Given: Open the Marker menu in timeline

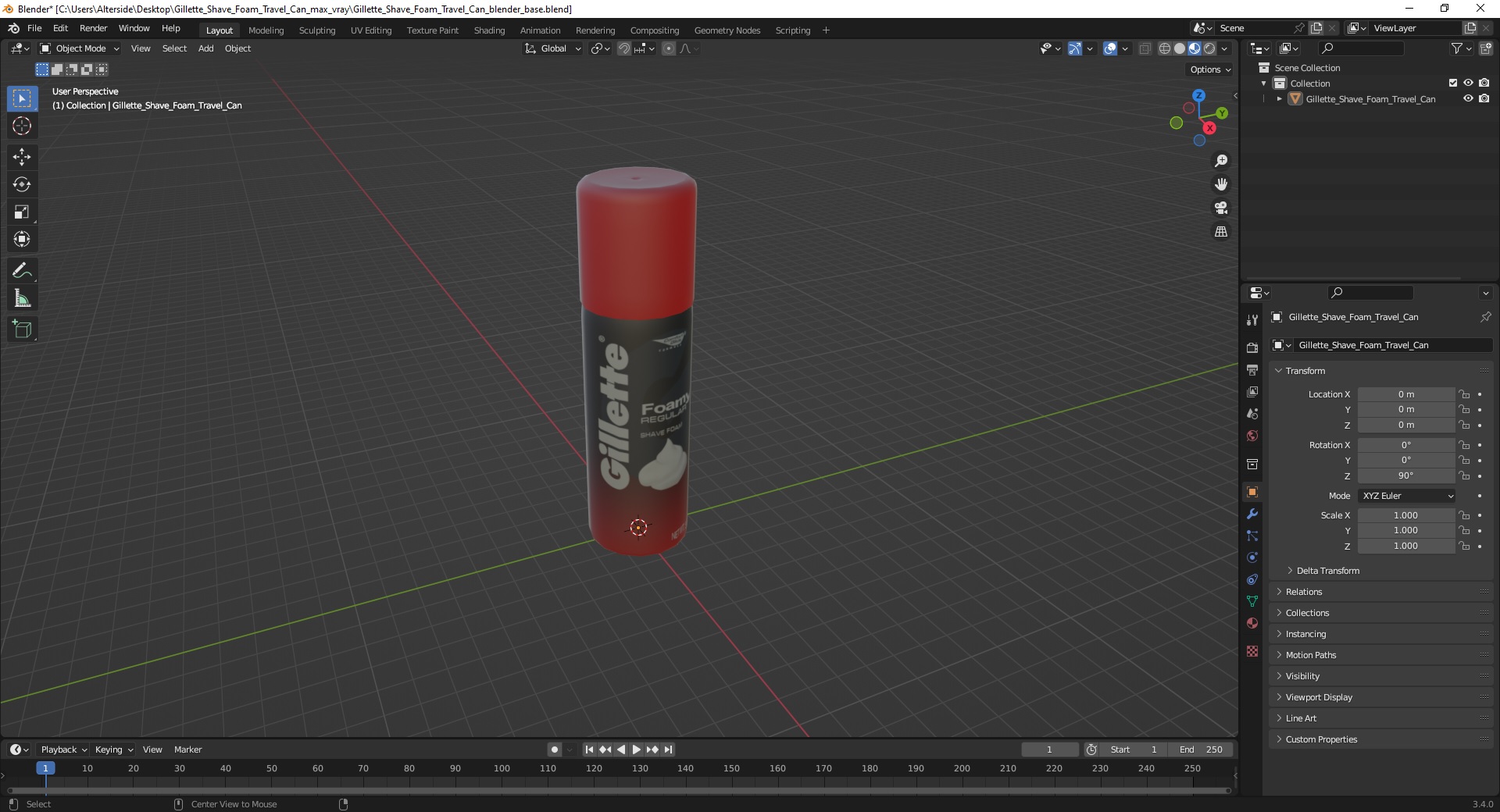Looking at the screenshot, I should point(188,750).
